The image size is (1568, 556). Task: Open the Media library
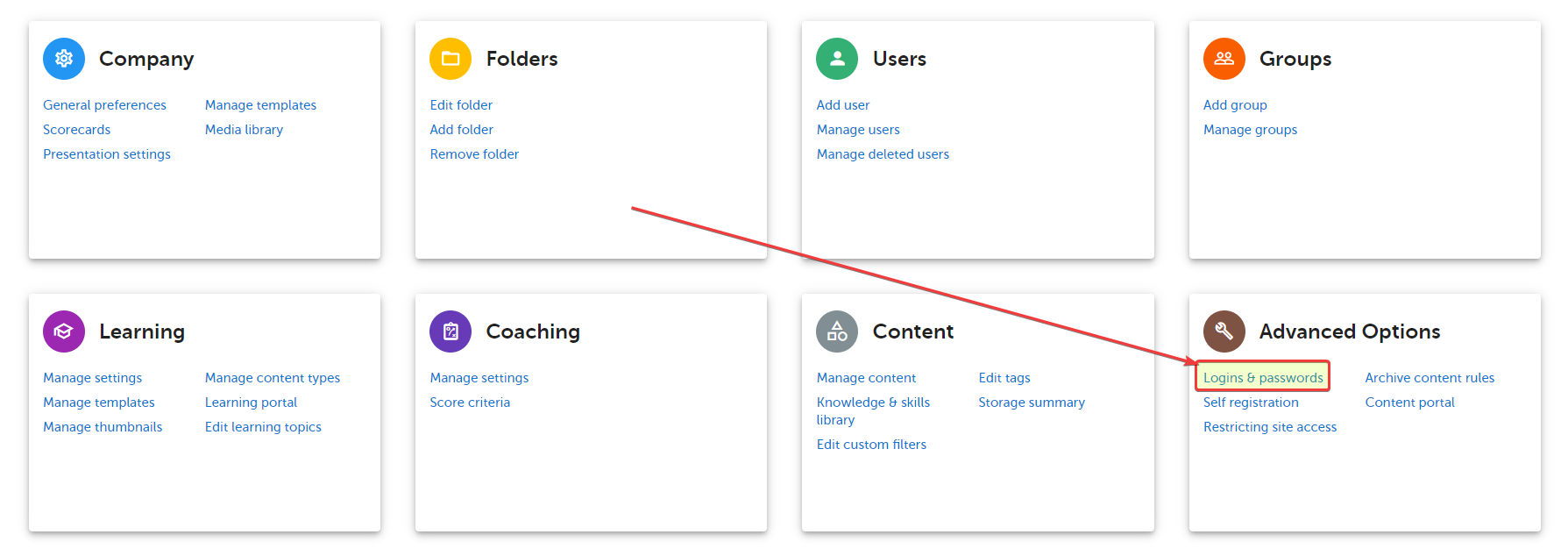[244, 130]
